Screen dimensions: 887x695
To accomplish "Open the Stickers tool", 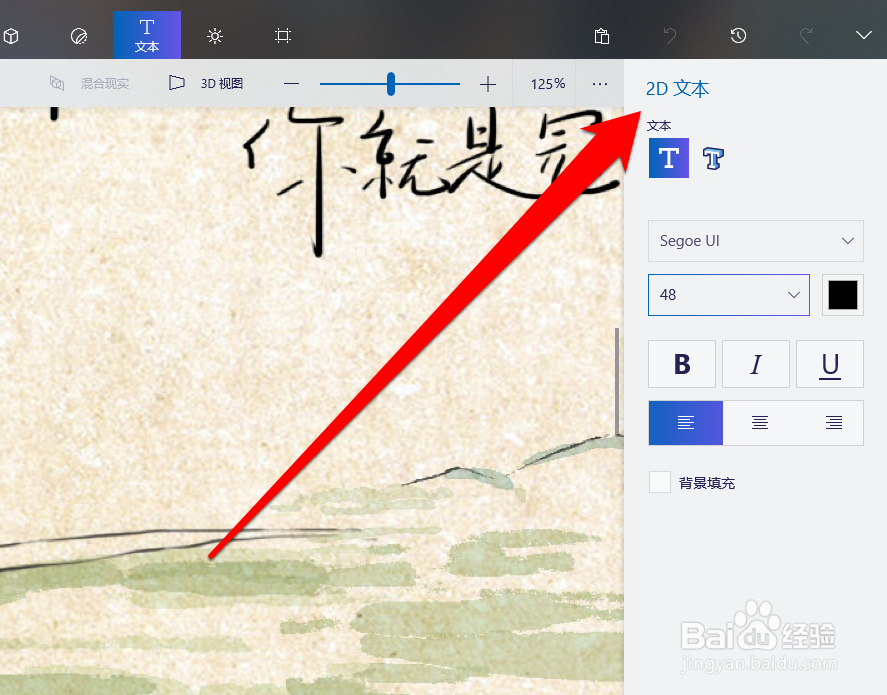I will coord(79,36).
